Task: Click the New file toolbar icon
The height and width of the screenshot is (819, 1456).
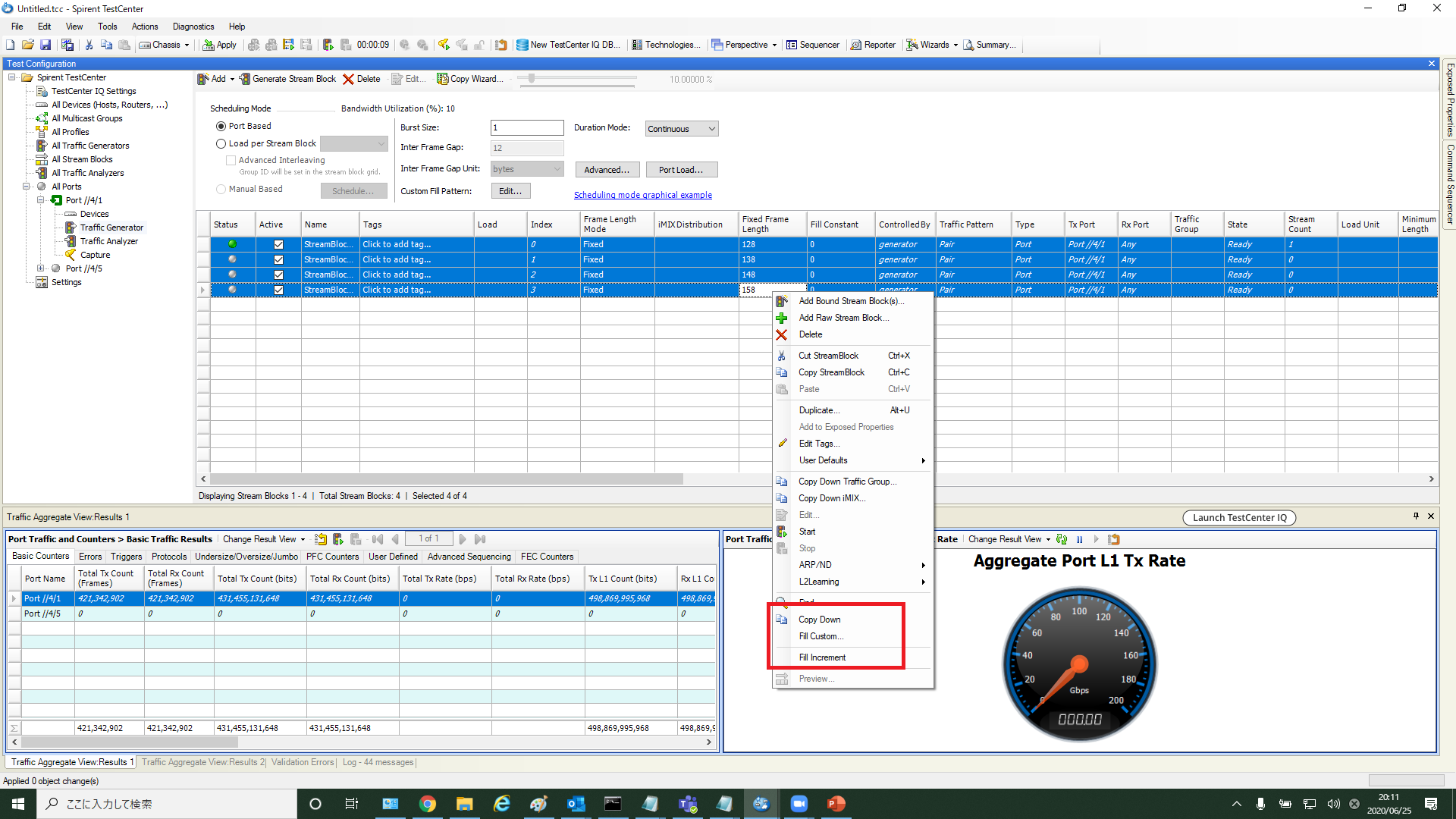Action: point(10,45)
